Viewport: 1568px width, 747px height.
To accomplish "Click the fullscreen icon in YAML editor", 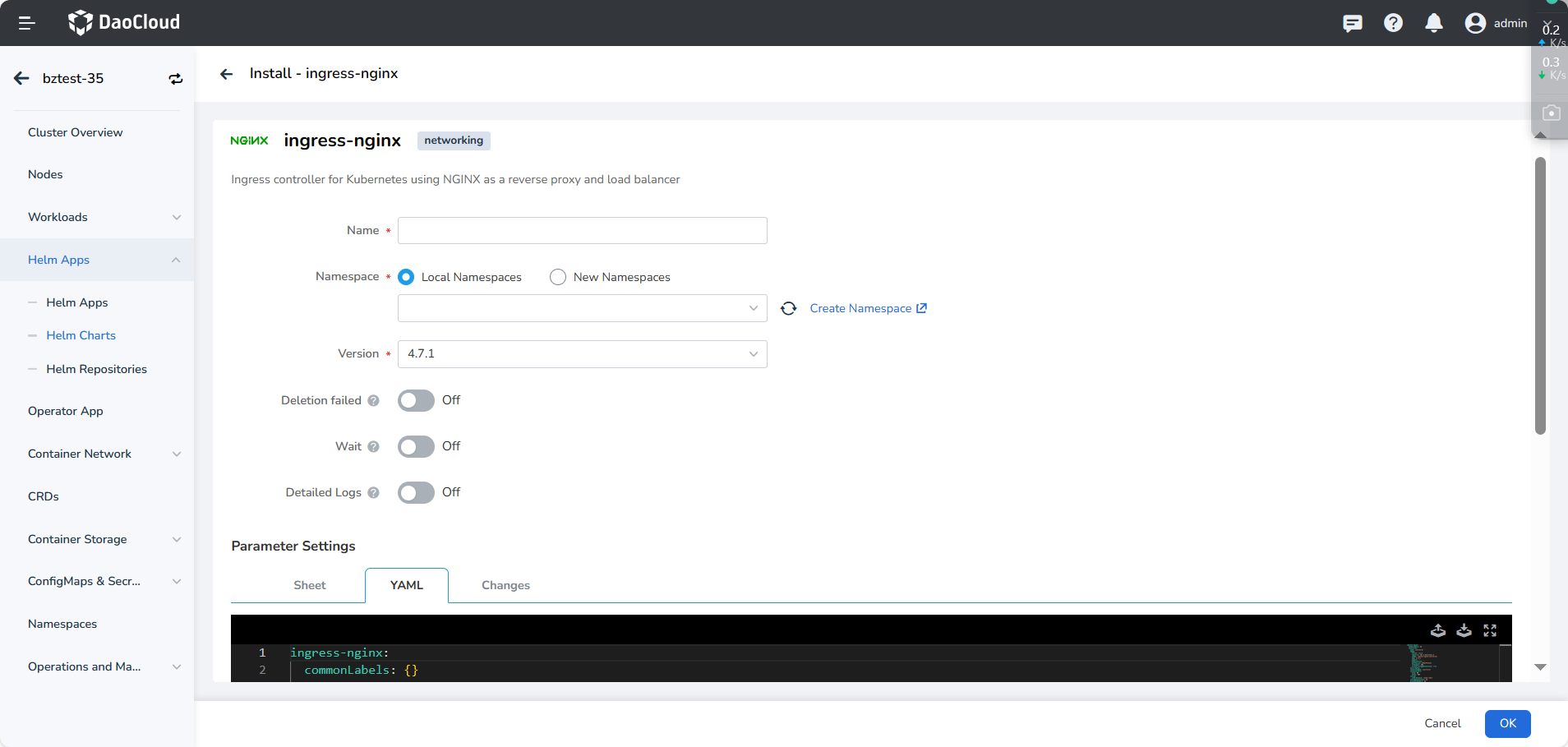I will pos(1490,630).
